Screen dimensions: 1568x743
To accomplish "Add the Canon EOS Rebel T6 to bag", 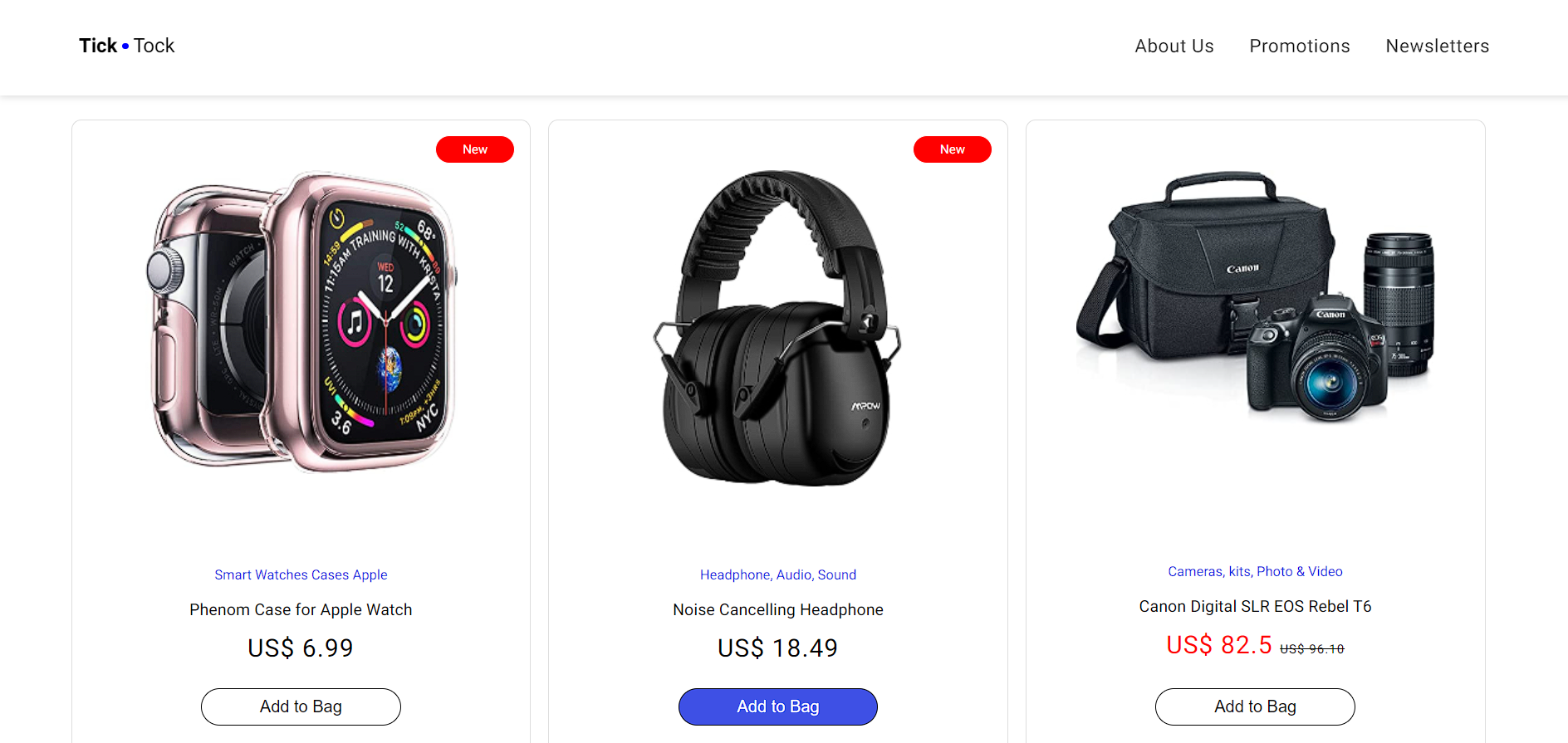I will (1255, 706).
